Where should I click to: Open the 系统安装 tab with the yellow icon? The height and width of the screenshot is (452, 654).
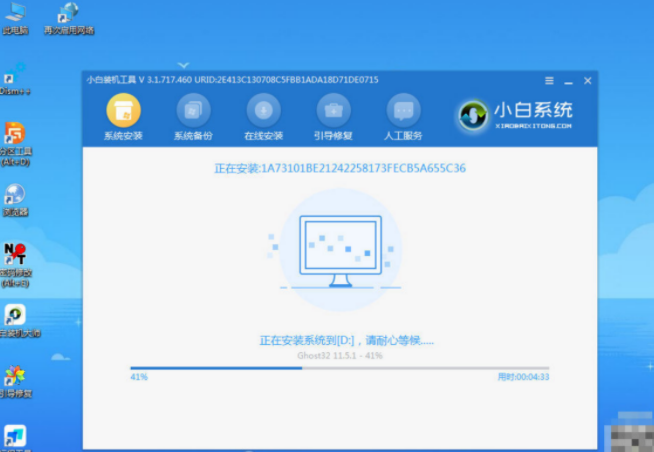pos(123,117)
